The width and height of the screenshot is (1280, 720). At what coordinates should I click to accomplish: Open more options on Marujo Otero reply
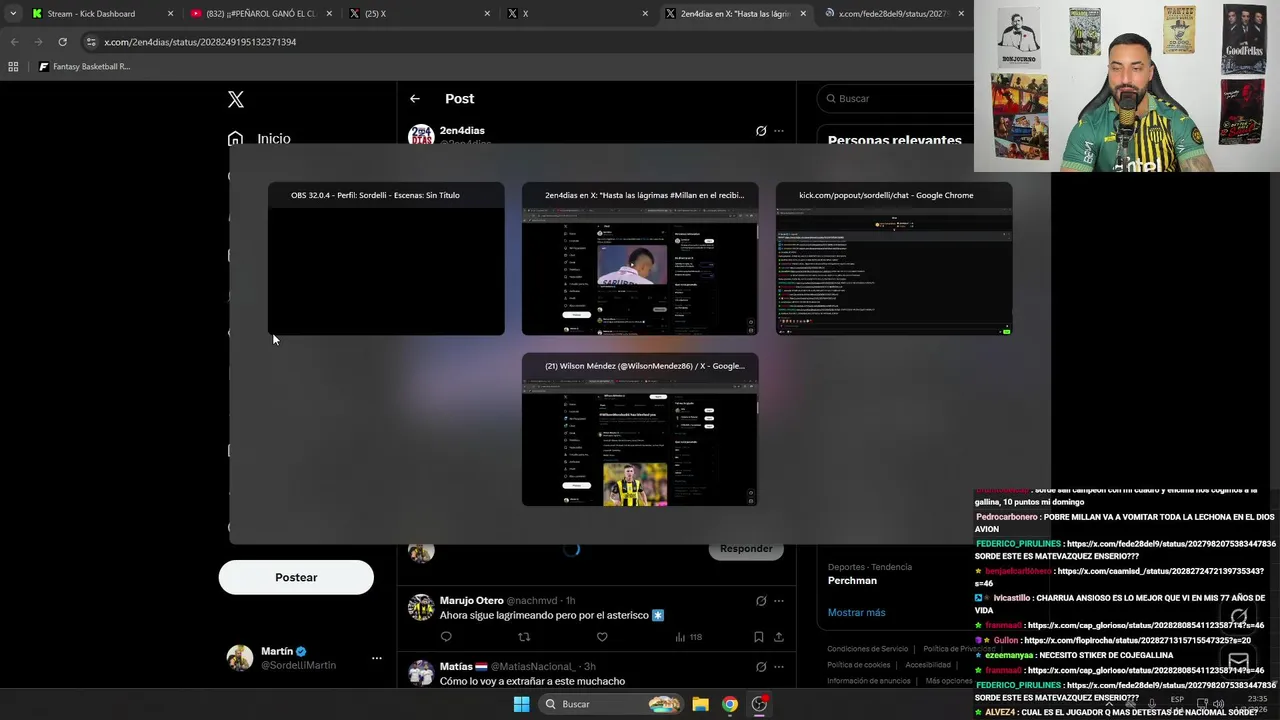tap(779, 601)
